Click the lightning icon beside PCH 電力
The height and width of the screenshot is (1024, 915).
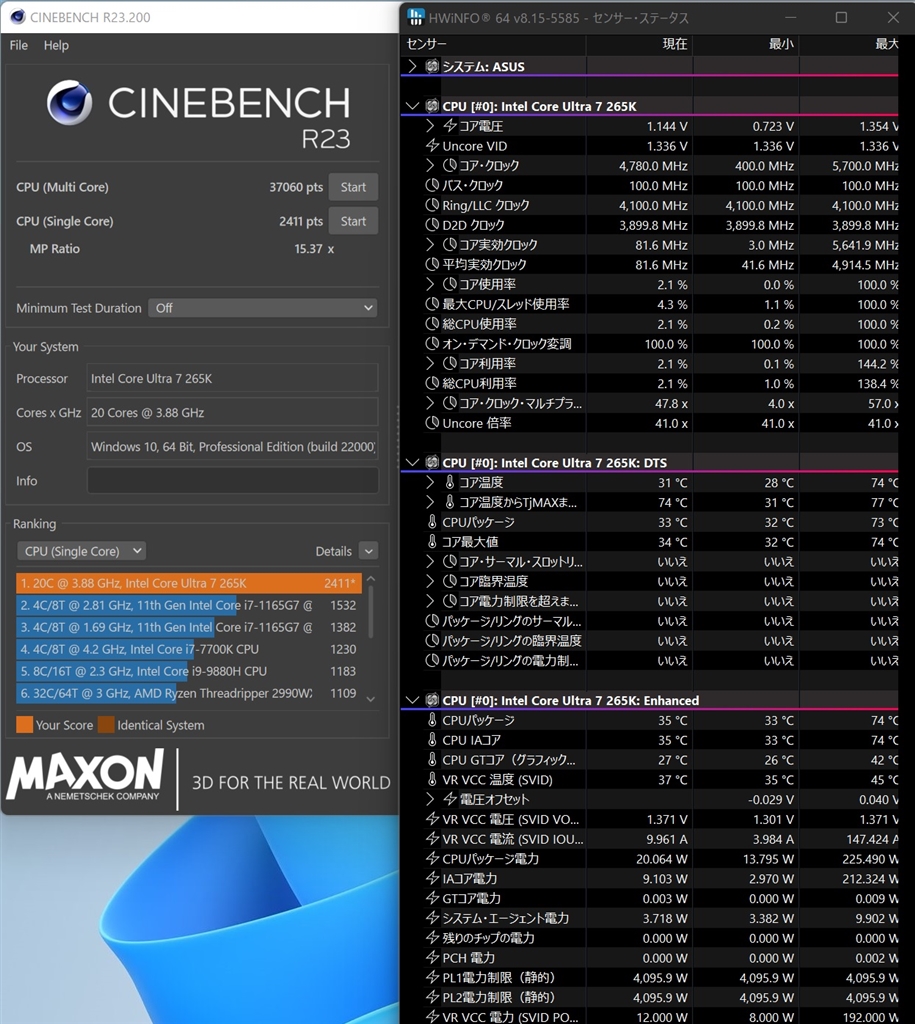click(432, 957)
